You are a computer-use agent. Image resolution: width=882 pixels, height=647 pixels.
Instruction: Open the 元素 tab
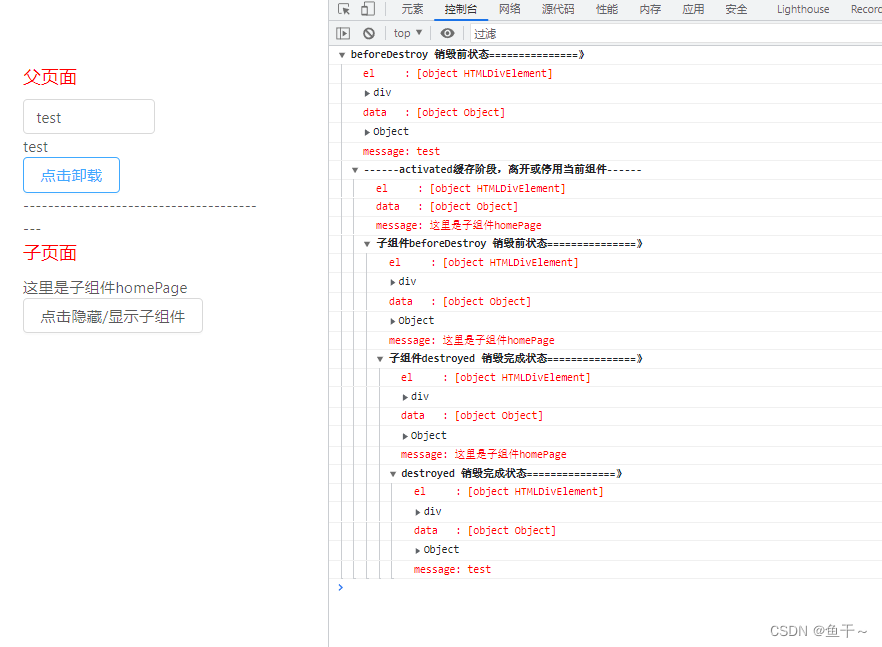point(412,10)
